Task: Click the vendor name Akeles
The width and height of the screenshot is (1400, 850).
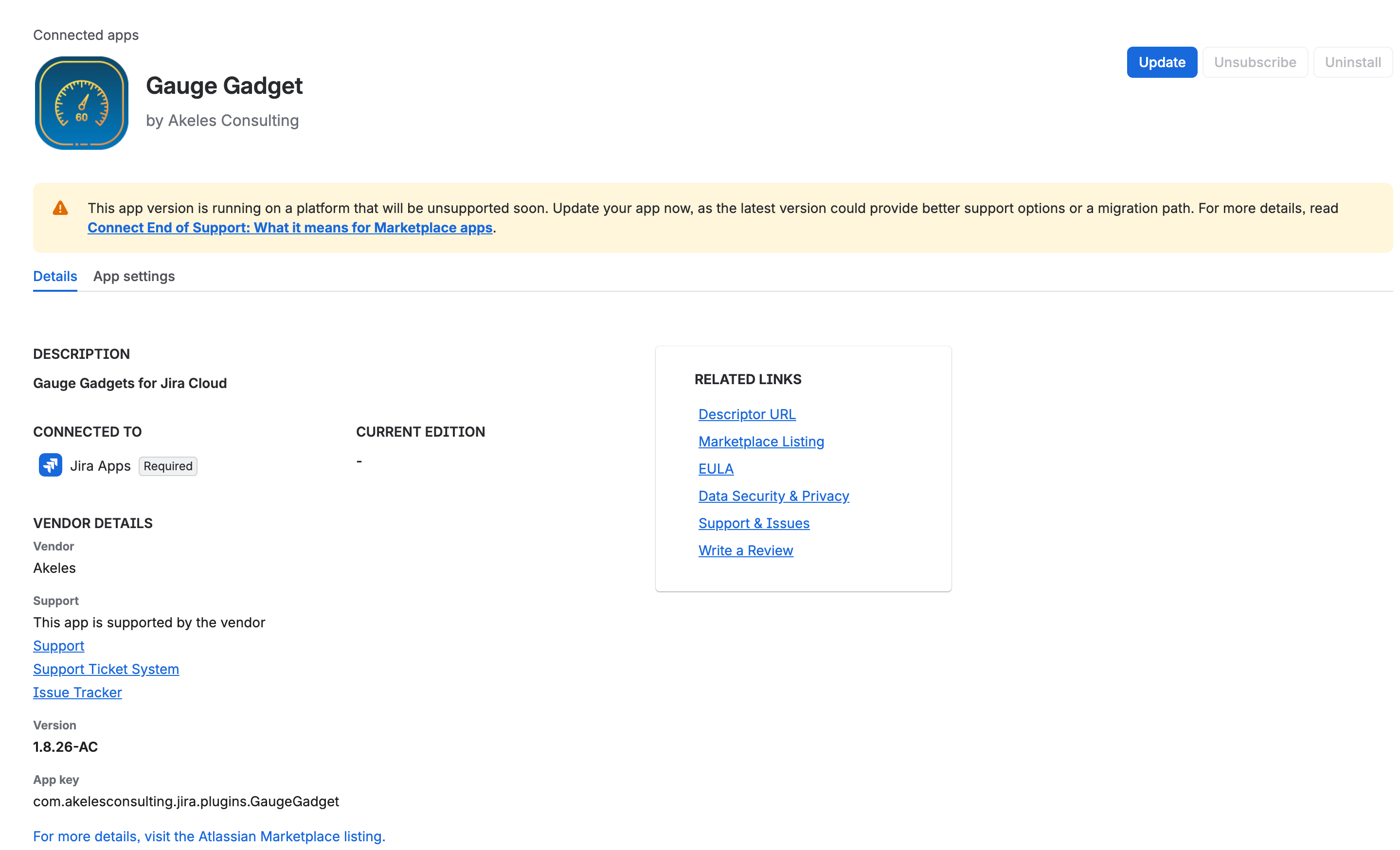Action: (54, 568)
